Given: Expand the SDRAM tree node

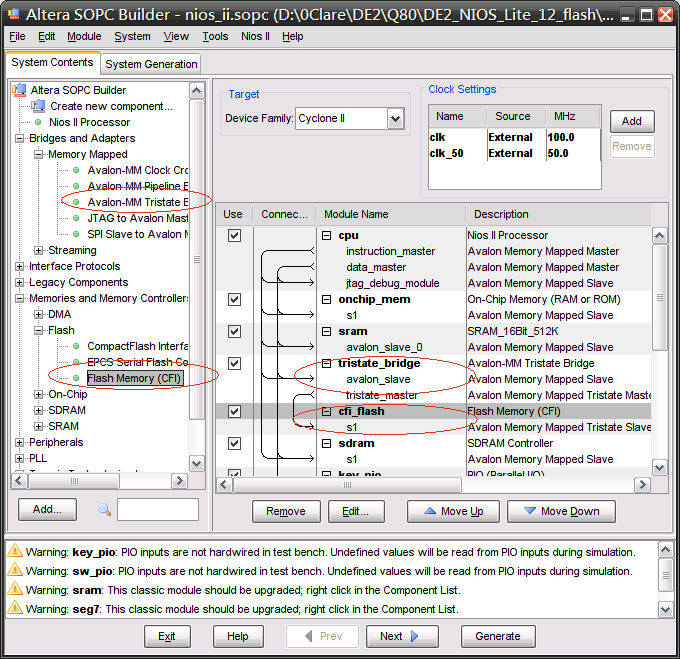Looking at the screenshot, I should [x=39, y=410].
